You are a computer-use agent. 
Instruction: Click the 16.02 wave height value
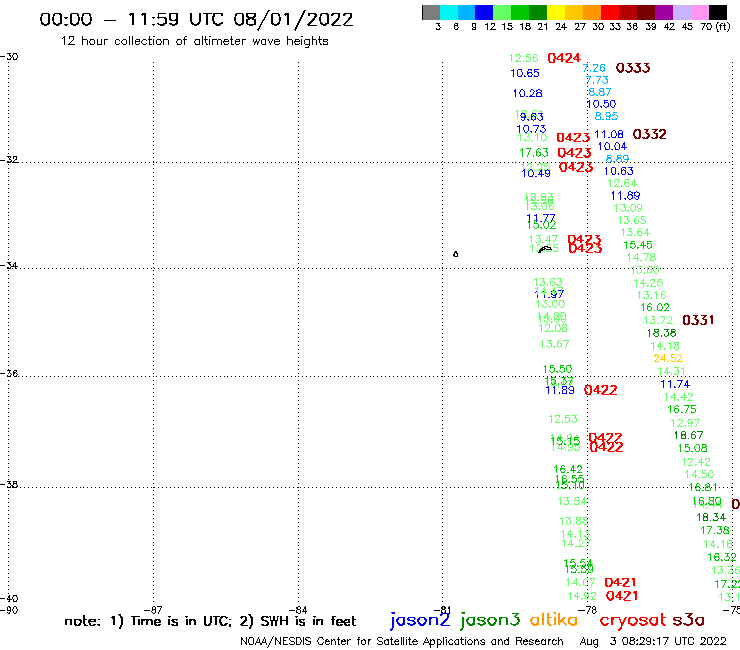(655, 307)
